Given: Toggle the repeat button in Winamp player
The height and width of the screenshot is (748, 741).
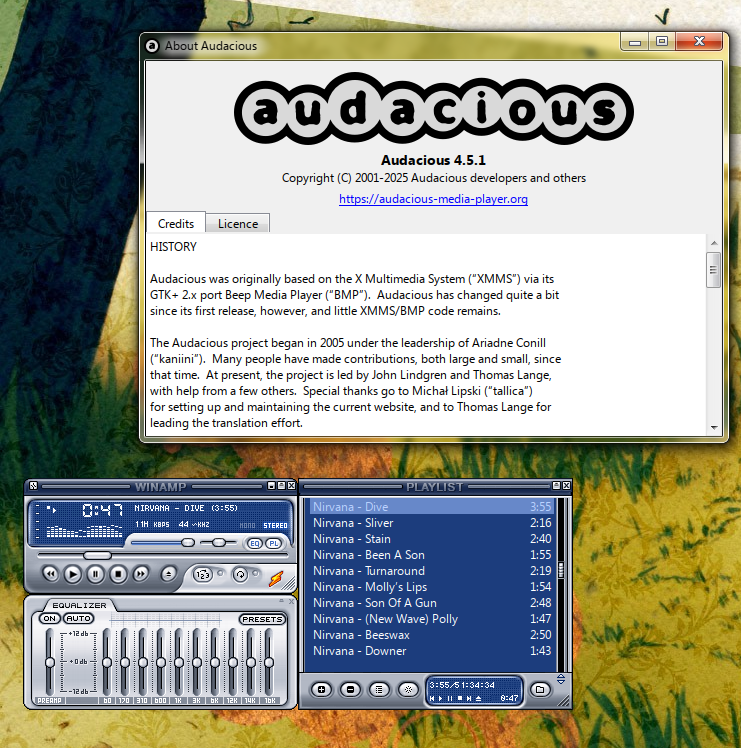Looking at the screenshot, I should [x=240, y=574].
